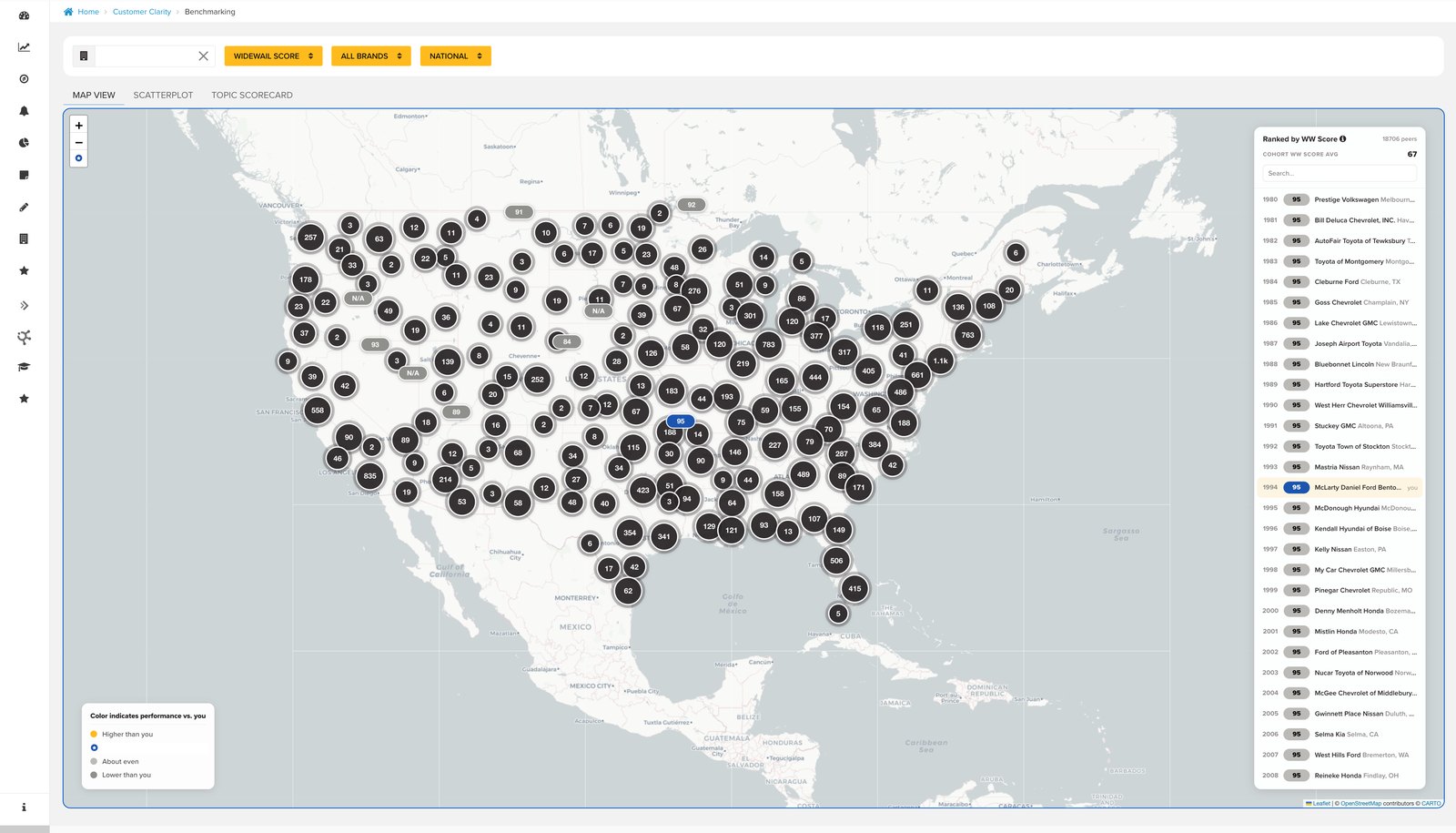Click the gray 92 map marker

pyautogui.click(x=692, y=205)
